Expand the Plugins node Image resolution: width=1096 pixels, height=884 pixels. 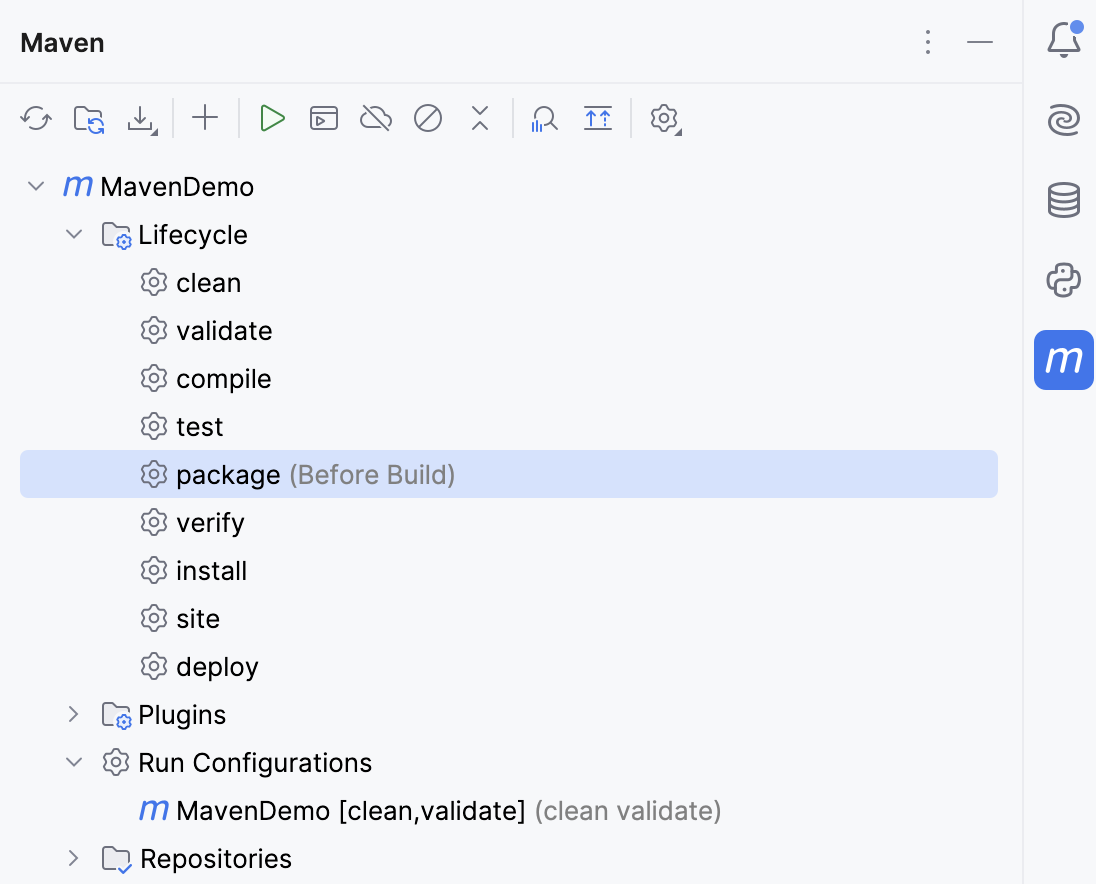pos(72,714)
